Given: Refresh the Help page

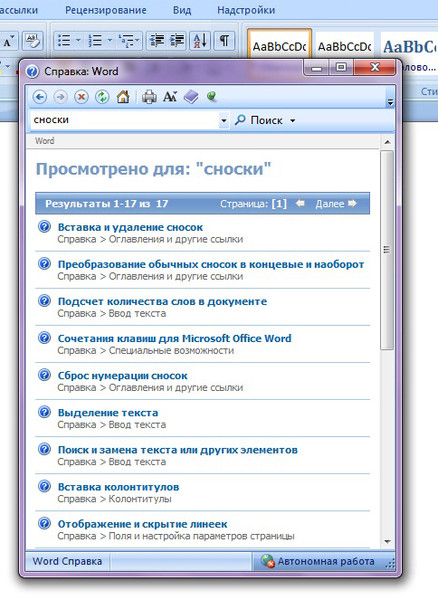Looking at the screenshot, I should click(102, 97).
